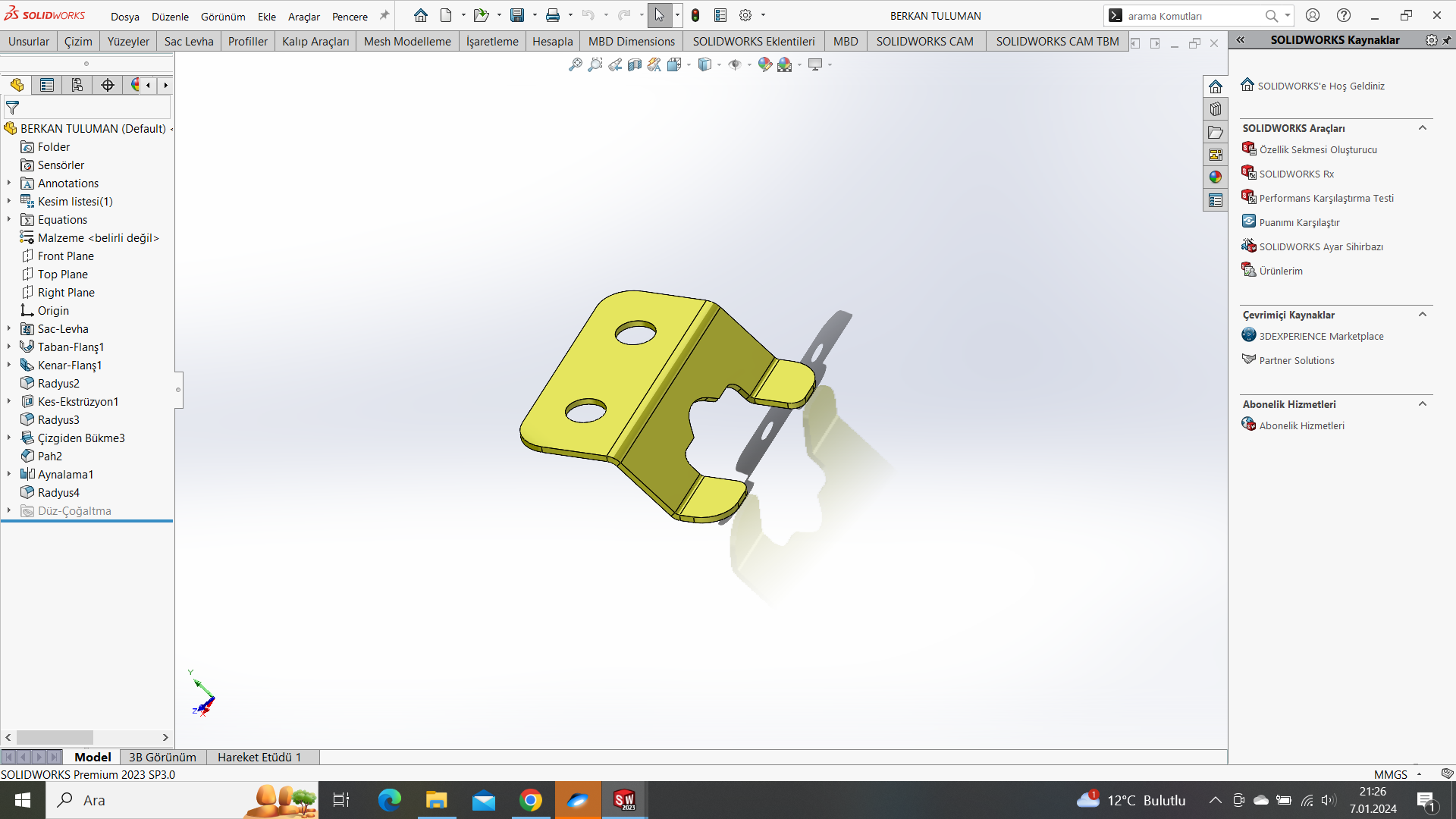Toggle the menu bar pin icon

tap(384, 15)
